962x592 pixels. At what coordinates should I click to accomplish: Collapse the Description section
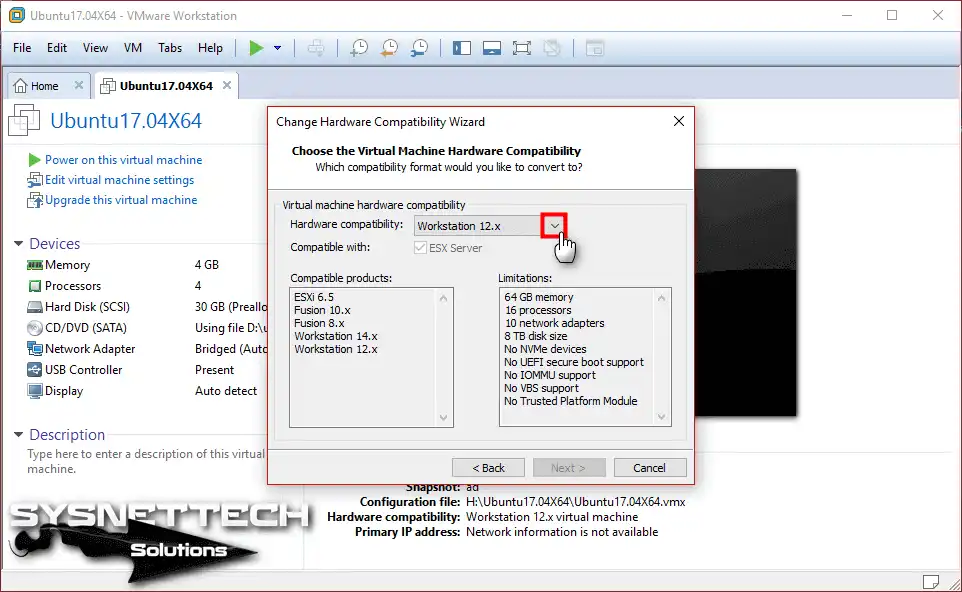click(x=18, y=434)
